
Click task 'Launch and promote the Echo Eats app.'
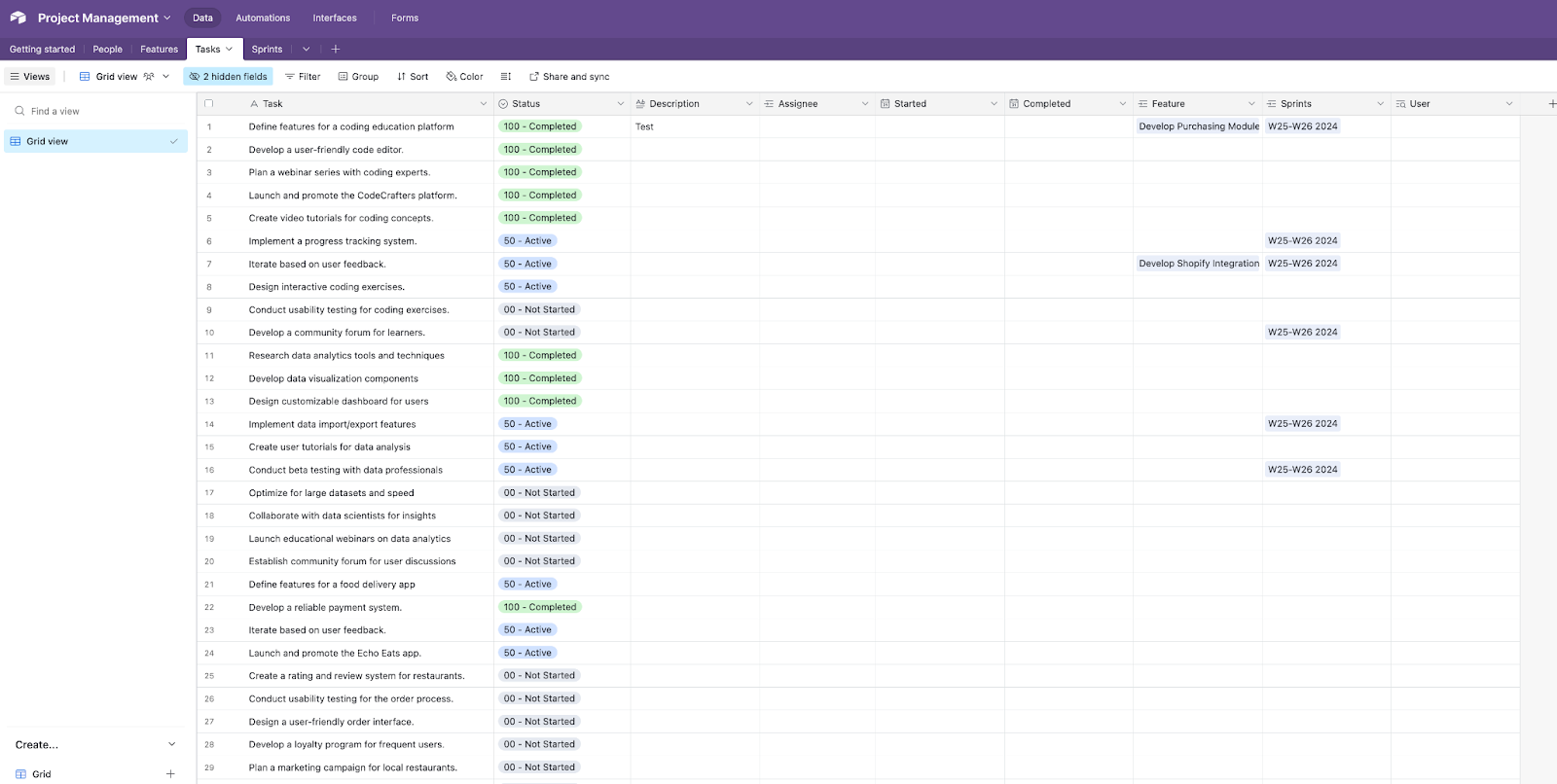335,654
